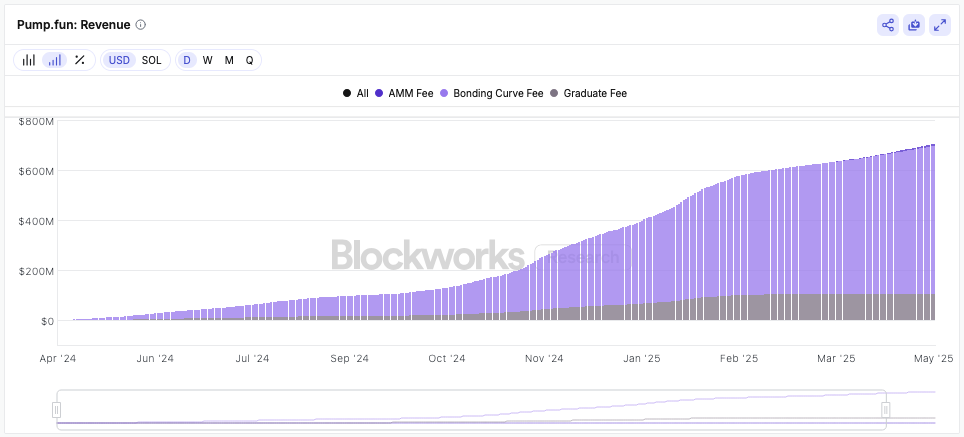Click the download chart image icon

tap(914, 25)
